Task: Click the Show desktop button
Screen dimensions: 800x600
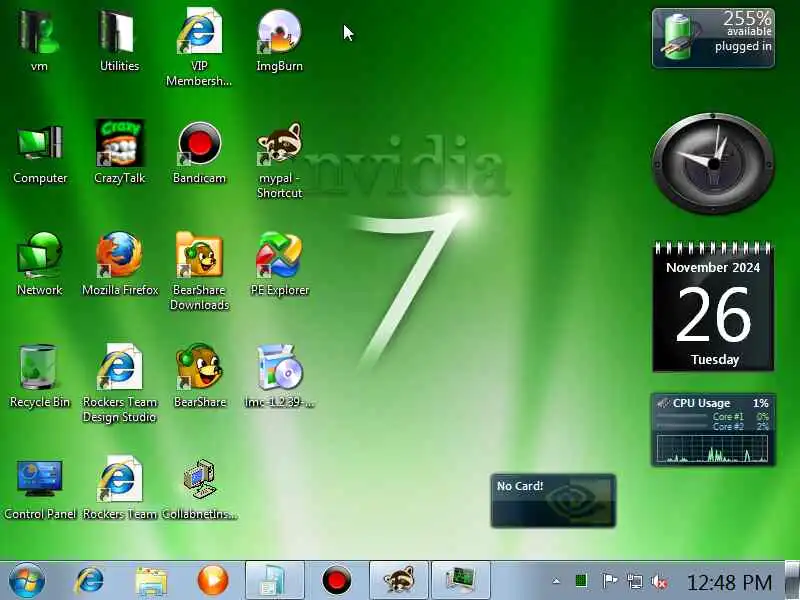Action: (x=792, y=581)
